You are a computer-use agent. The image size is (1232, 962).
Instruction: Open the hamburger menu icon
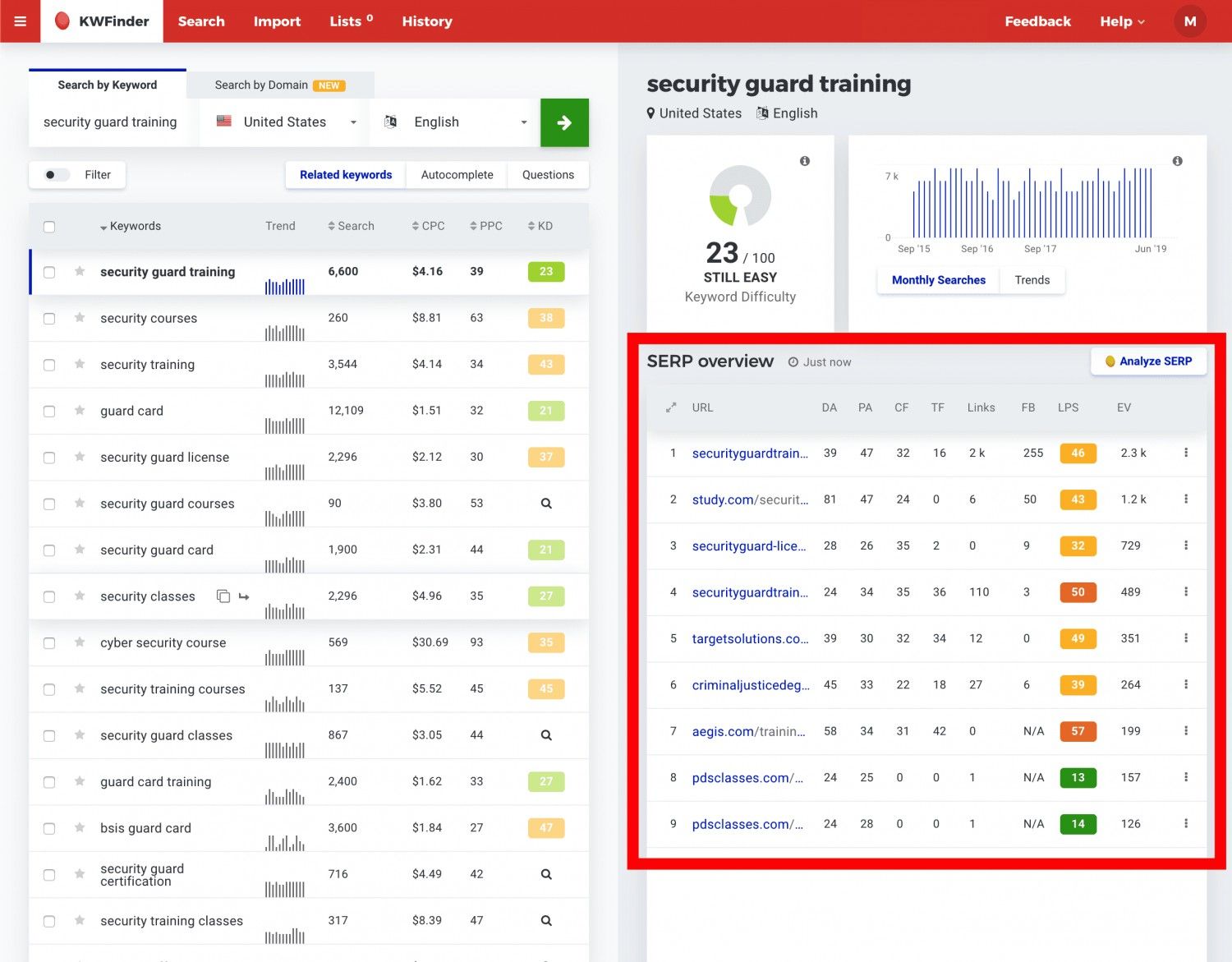(x=21, y=21)
